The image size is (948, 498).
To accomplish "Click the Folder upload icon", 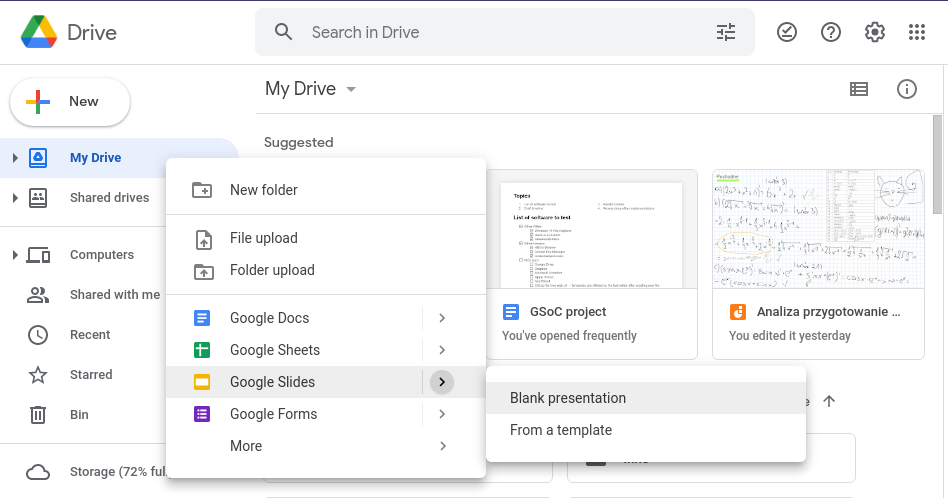I will [204, 272].
